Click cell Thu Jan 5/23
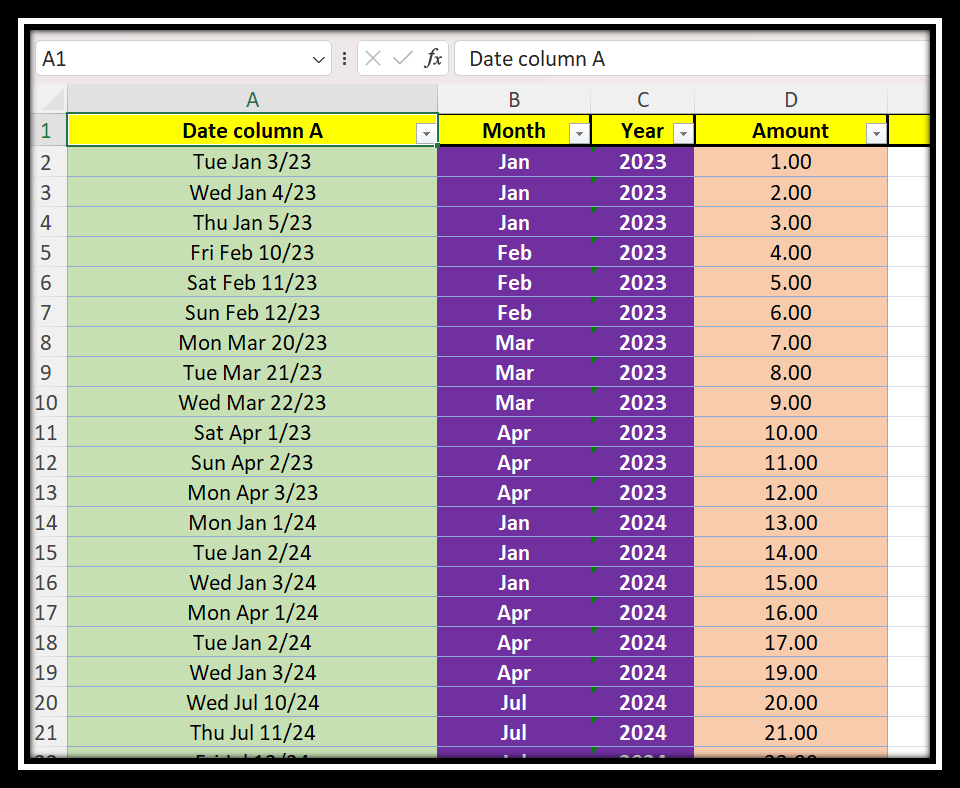The width and height of the screenshot is (960, 788). point(252,222)
